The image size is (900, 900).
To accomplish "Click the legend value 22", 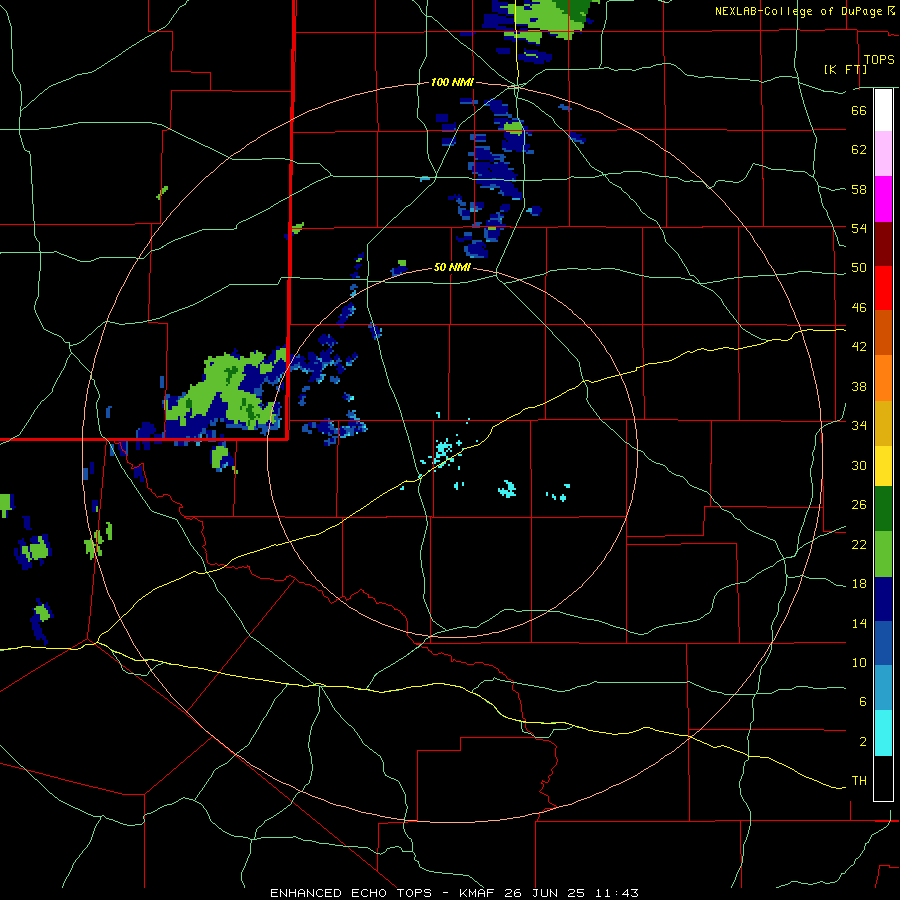I will (x=859, y=544).
